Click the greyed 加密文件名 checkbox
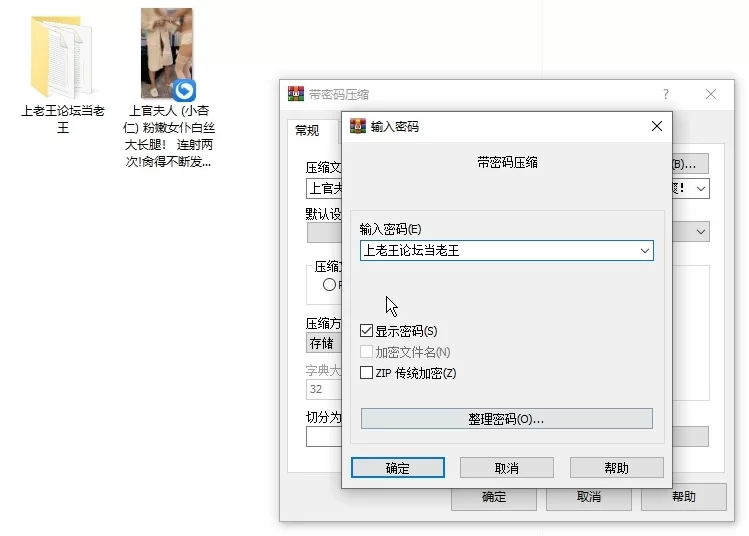The height and width of the screenshot is (536, 749). coord(366,352)
